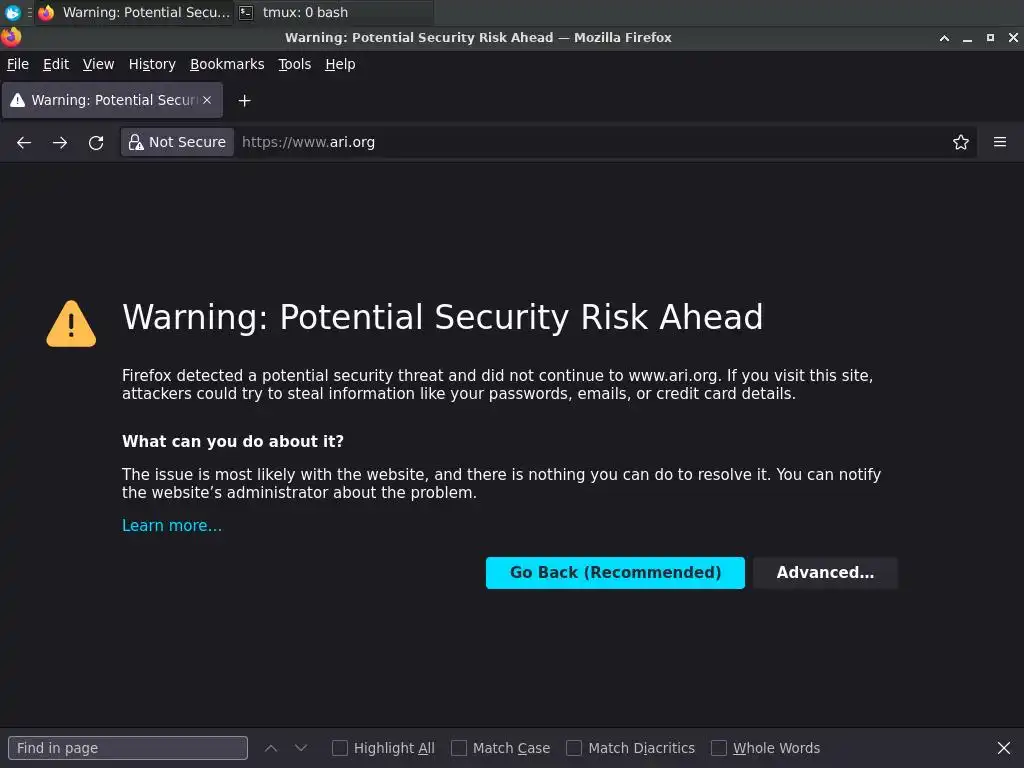
Task: Toggle Whole Words checkbox
Action: [718, 748]
